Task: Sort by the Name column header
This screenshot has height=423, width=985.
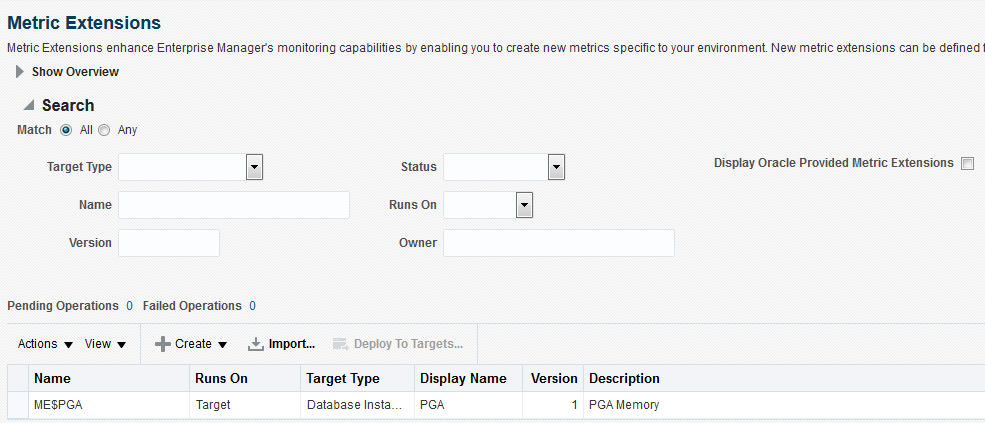Action: [52, 379]
